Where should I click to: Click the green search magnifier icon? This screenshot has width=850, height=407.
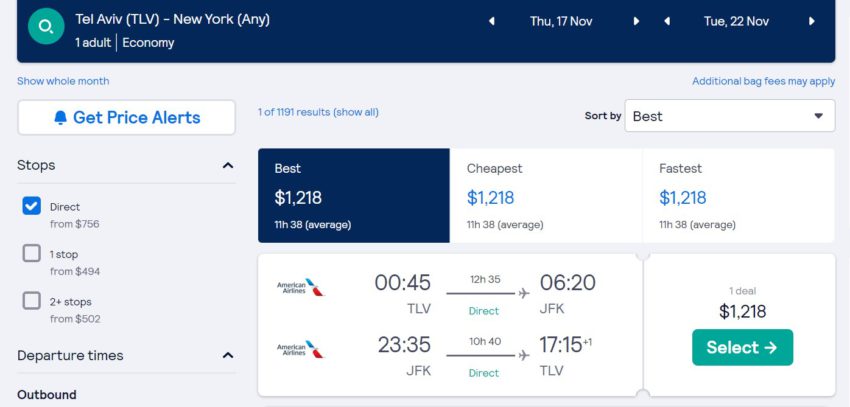[x=46, y=26]
